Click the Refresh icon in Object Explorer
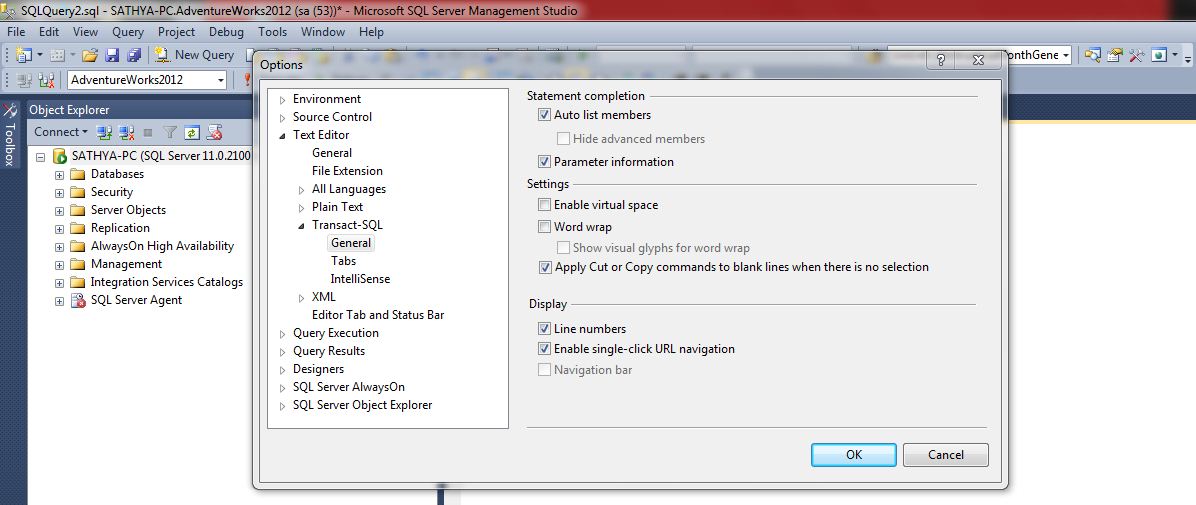 (192, 133)
